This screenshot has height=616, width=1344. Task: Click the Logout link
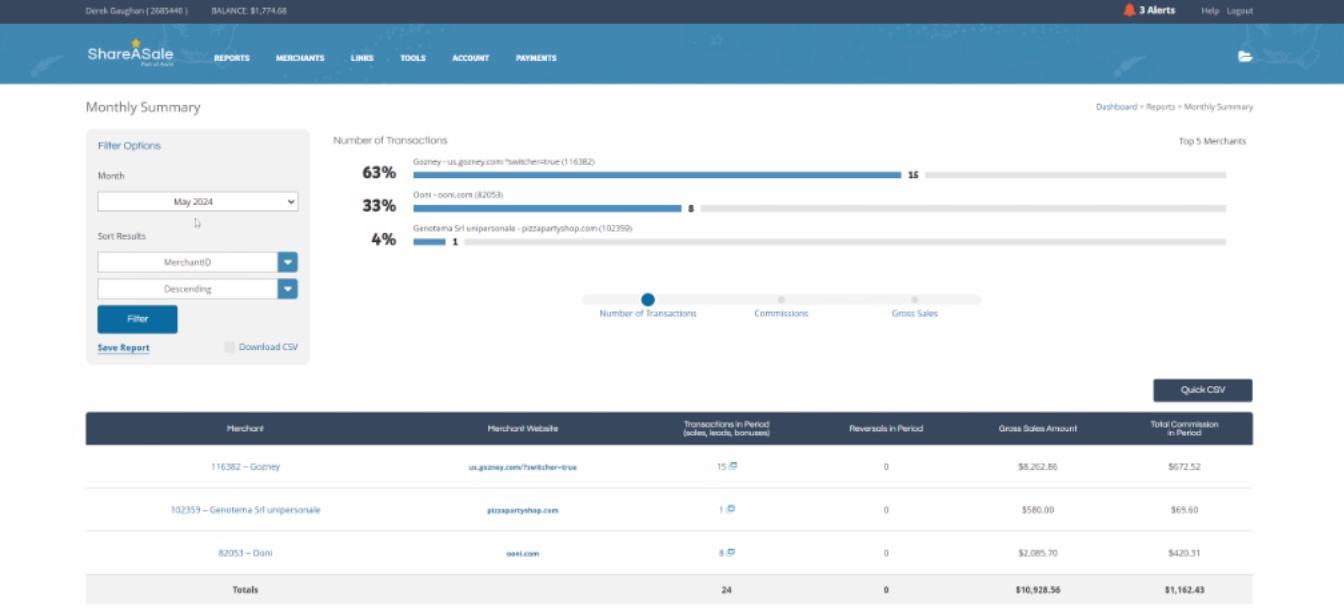(x=1240, y=11)
